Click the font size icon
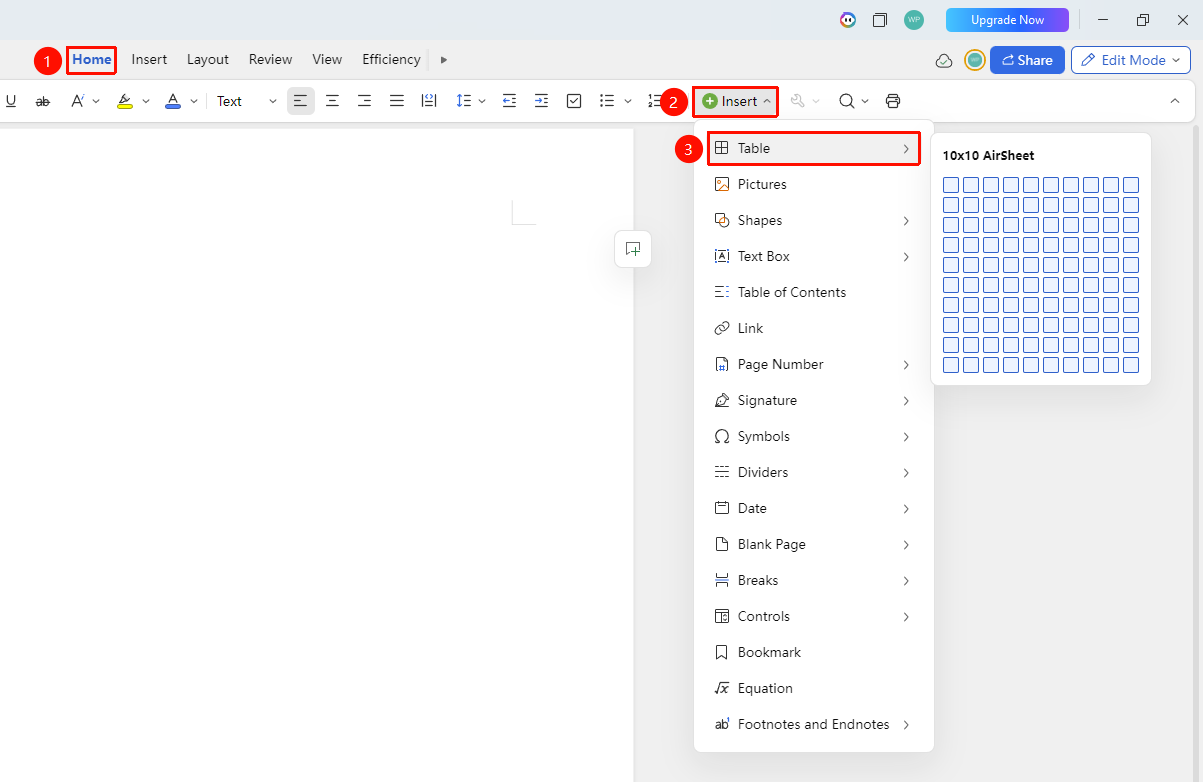 point(77,101)
